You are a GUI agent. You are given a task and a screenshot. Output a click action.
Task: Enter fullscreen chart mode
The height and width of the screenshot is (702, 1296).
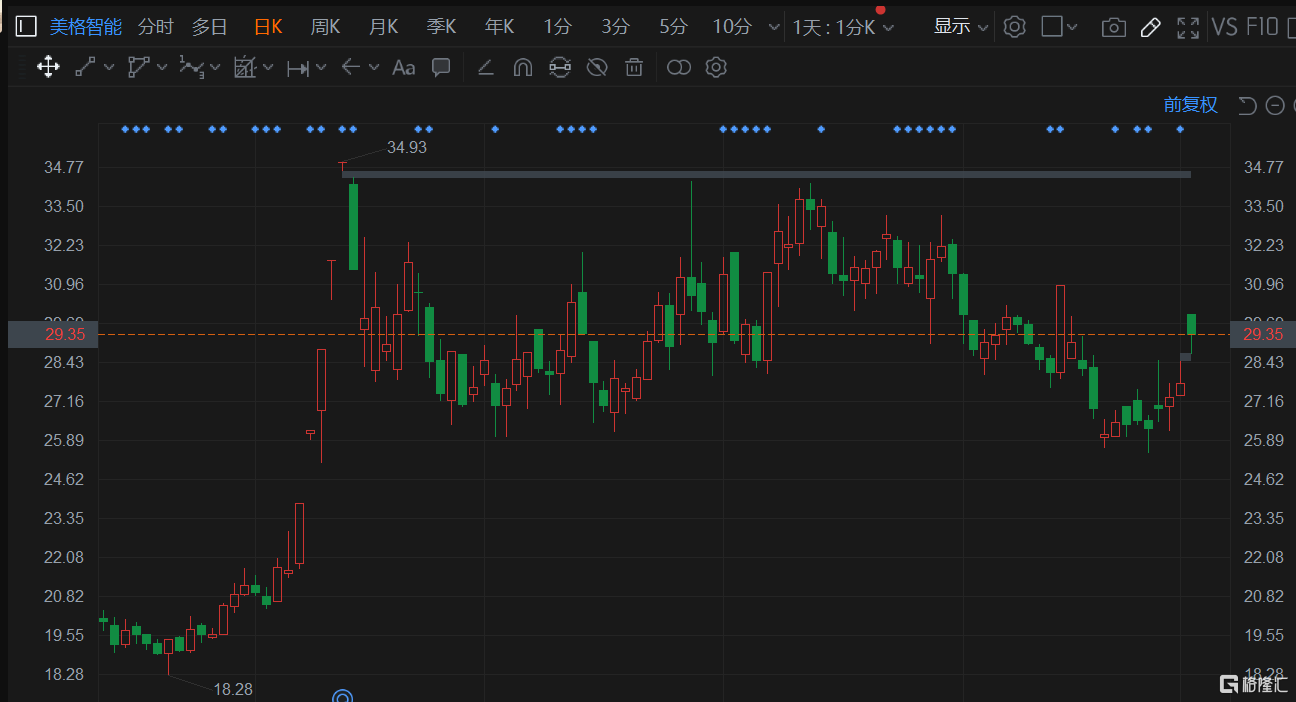pyautogui.click(x=1188, y=28)
